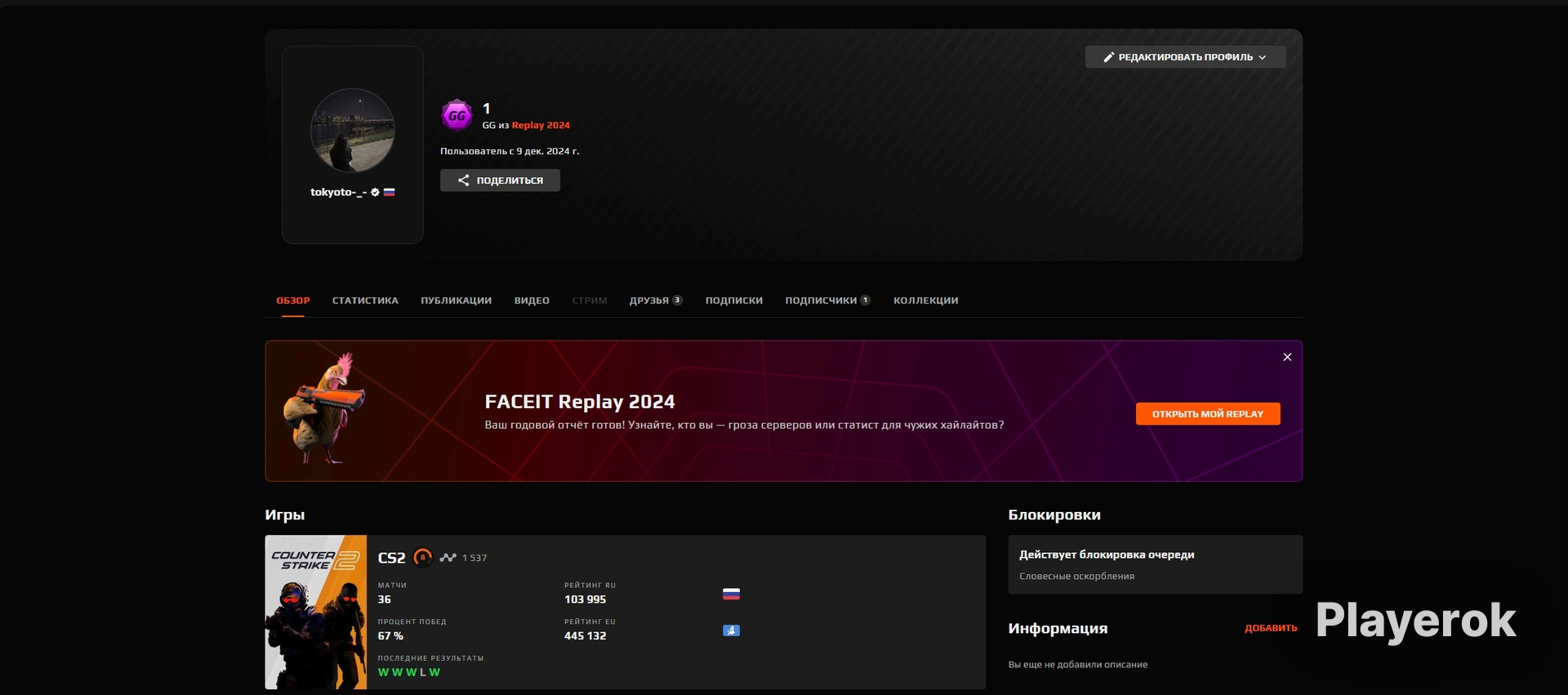Go to the Видео tab
Screen dimensions: 1568x695
tap(532, 301)
